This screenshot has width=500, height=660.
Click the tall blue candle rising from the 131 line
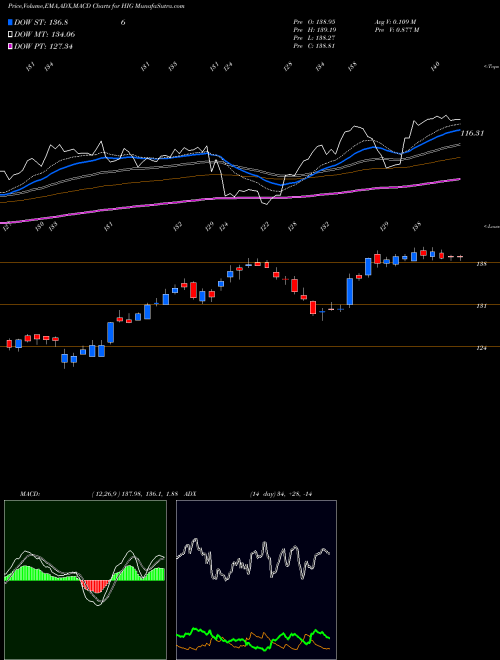point(350,290)
